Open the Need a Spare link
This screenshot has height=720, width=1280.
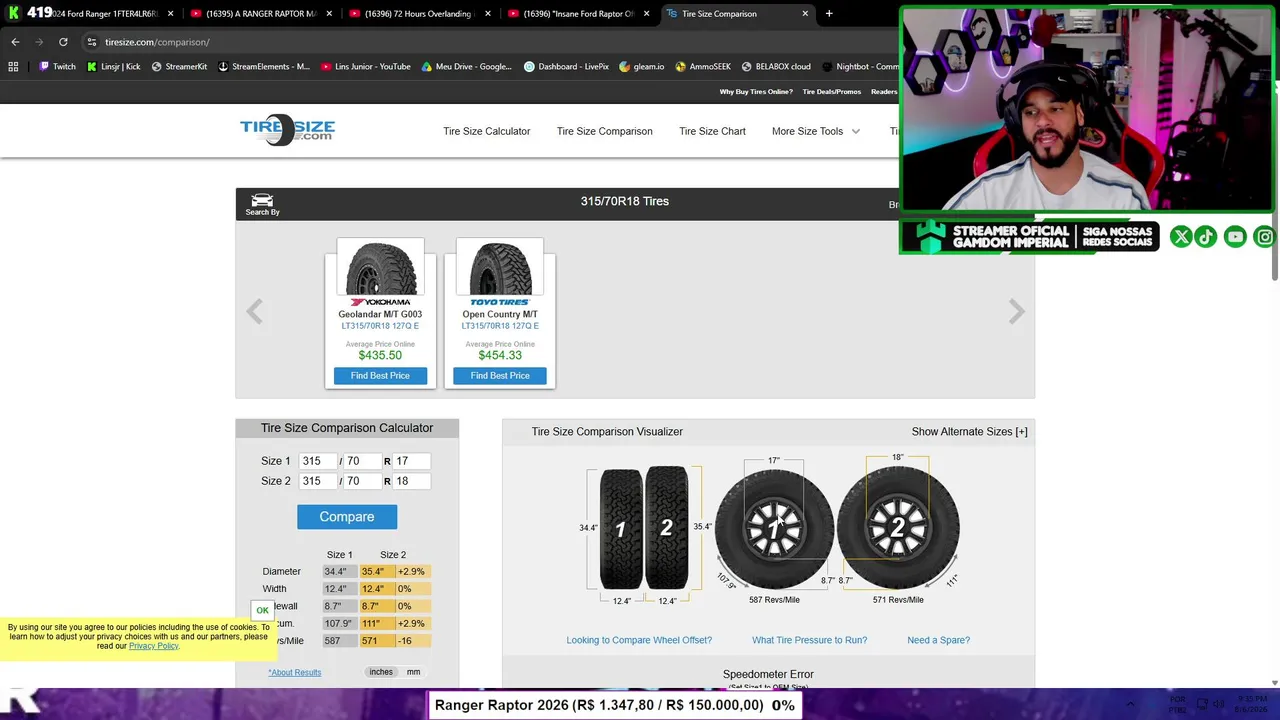tap(938, 640)
